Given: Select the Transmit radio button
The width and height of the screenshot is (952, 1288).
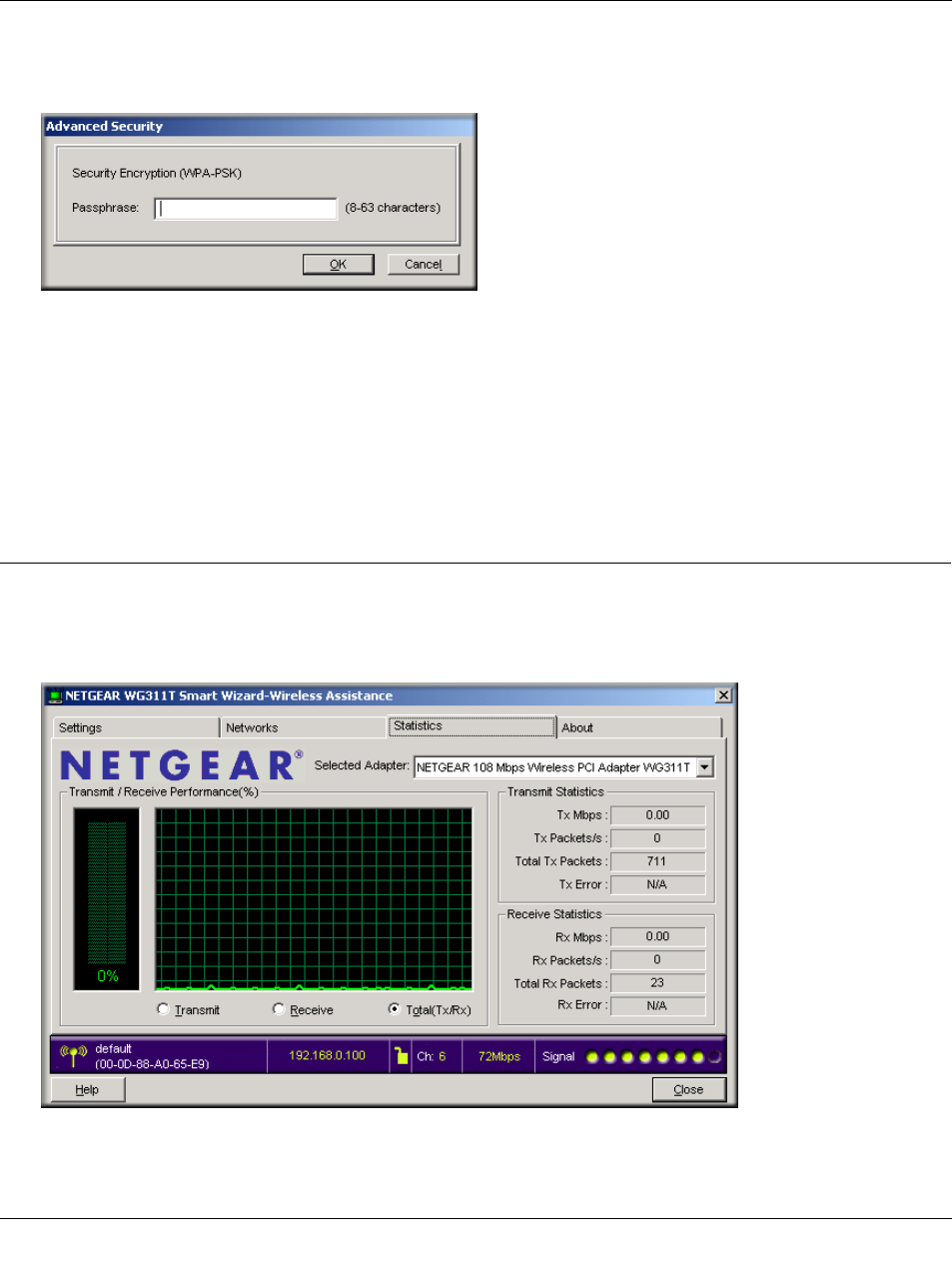Looking at the screenshot, I should pyautogui.click(x=163, y=1009).
